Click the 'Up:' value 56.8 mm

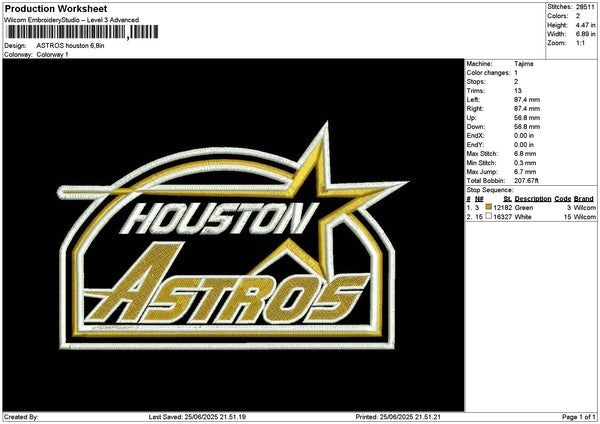tap(527, 118)
